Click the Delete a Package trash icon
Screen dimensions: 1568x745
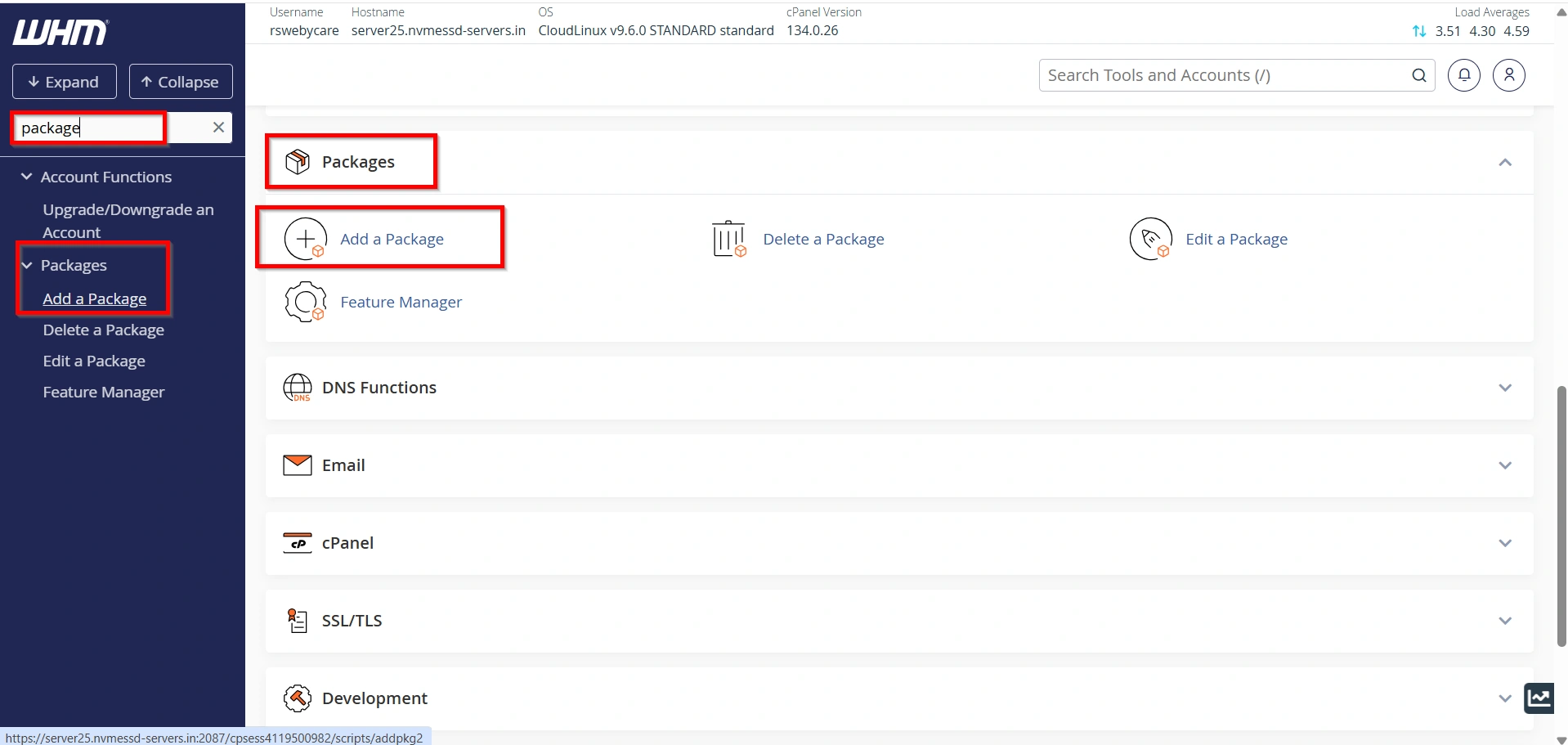tap(728, 239)
